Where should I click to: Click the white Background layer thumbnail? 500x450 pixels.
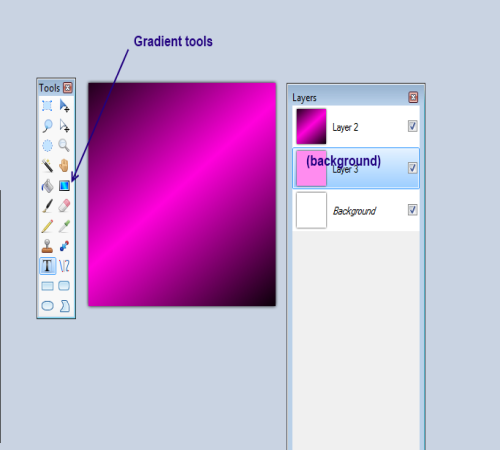tap(311, 210)
